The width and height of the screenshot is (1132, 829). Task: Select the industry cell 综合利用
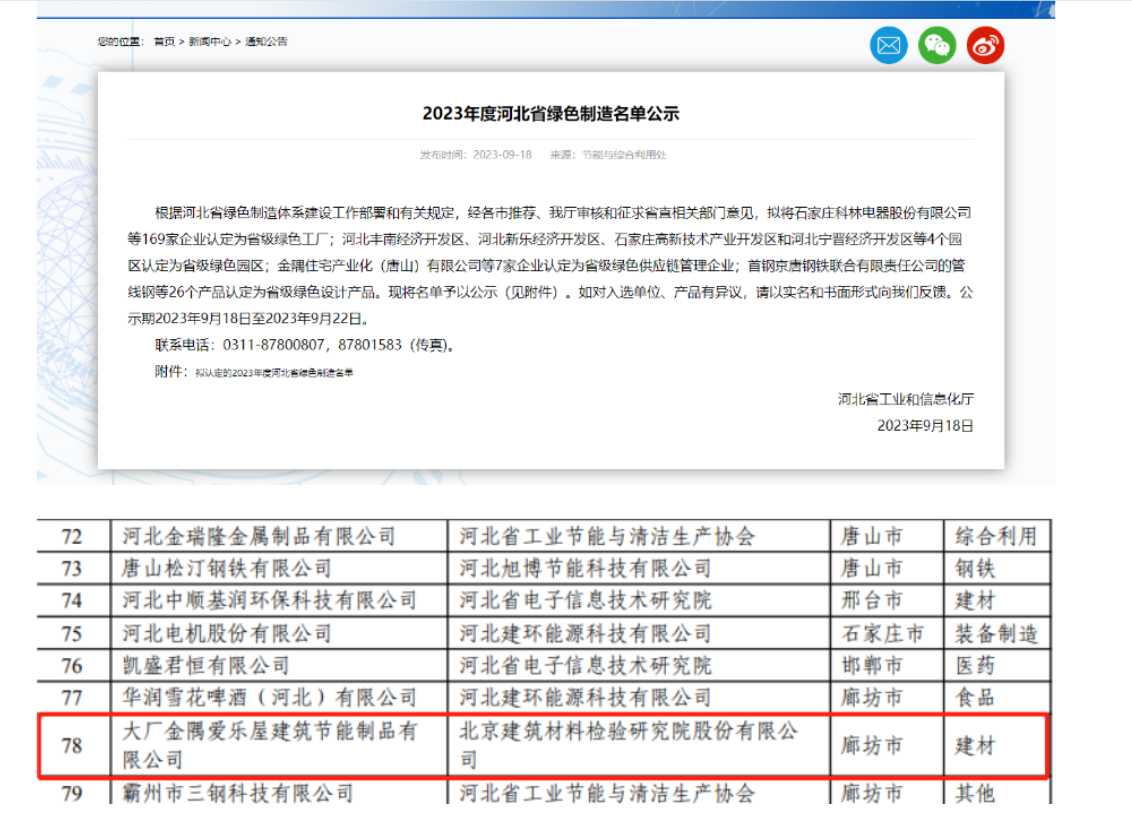[x=997, y=537]
